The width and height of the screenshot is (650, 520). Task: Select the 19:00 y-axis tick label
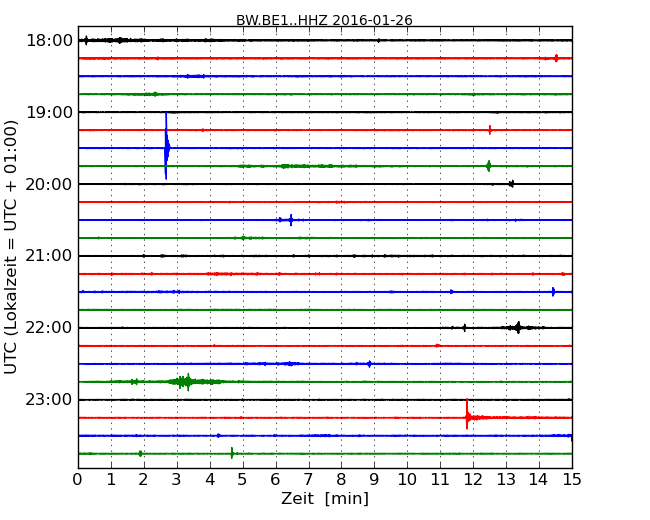[x=49, y=112]
